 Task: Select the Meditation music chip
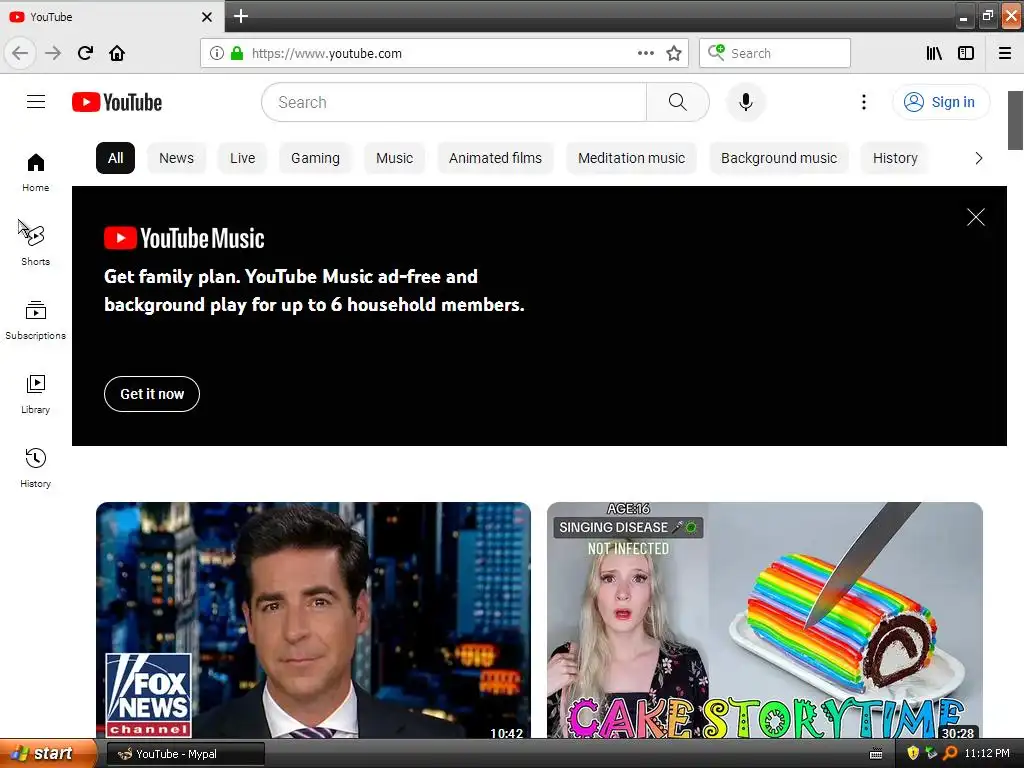(x=632, y=158)
